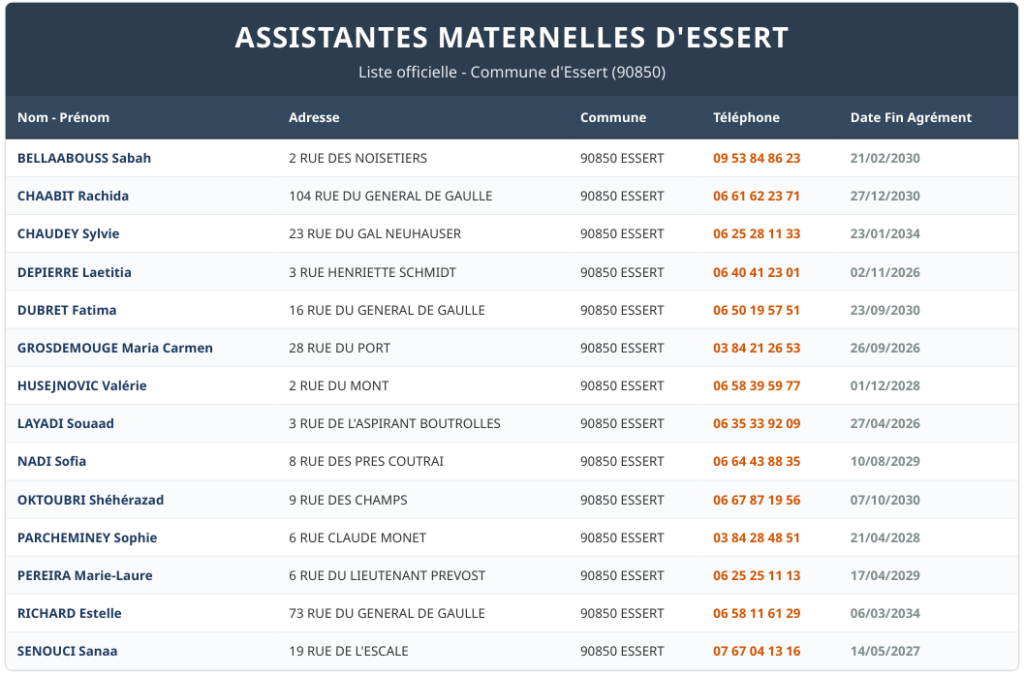Click OKTOUBRI Shéhérazad's name

[90, 500]
